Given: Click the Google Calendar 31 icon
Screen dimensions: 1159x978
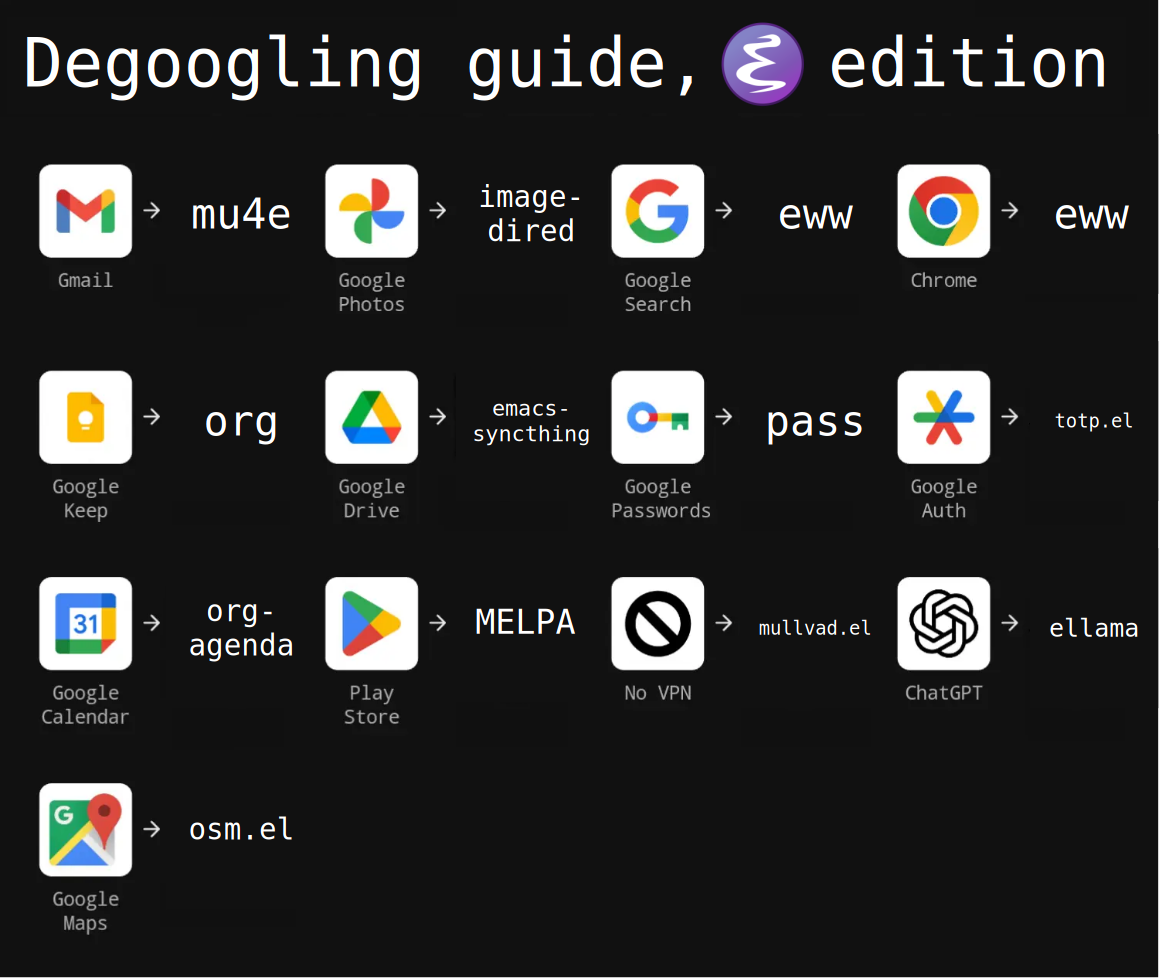Looking at the screenshot, I should coord(85,623).
